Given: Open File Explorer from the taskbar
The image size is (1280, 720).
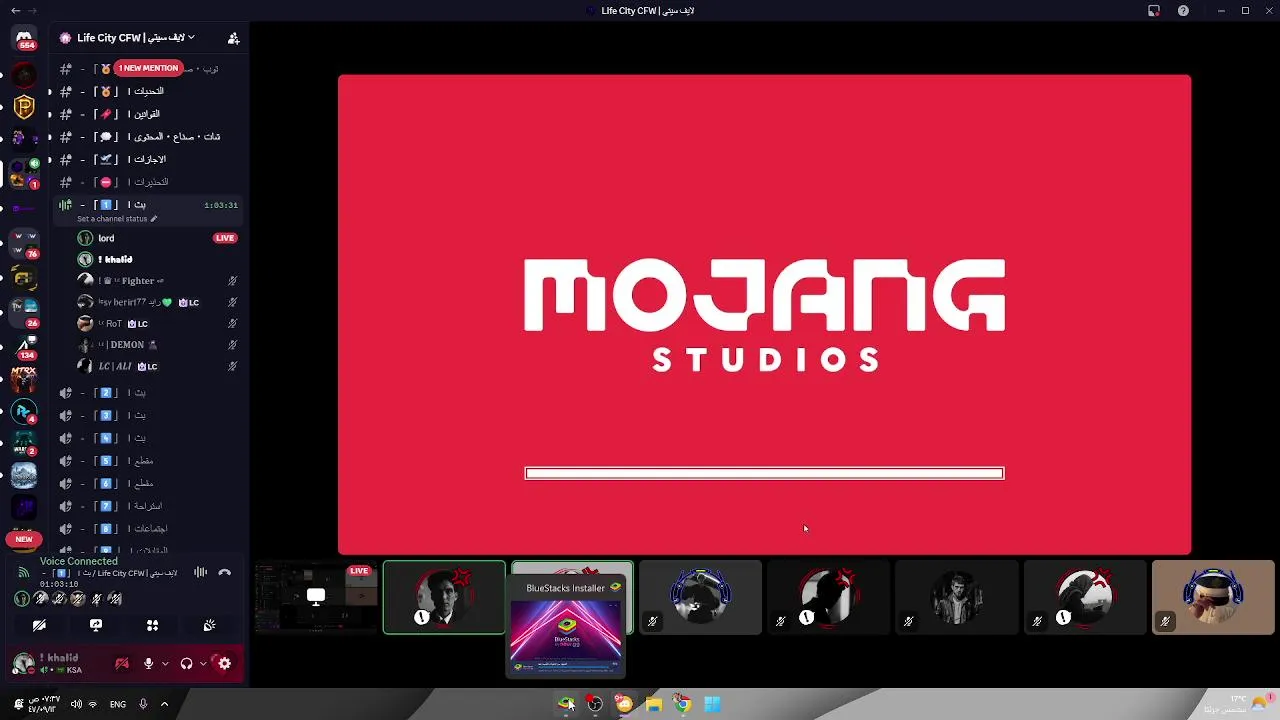Looking at the screenshot, I should pyautogui.click(x=653, y=704).
